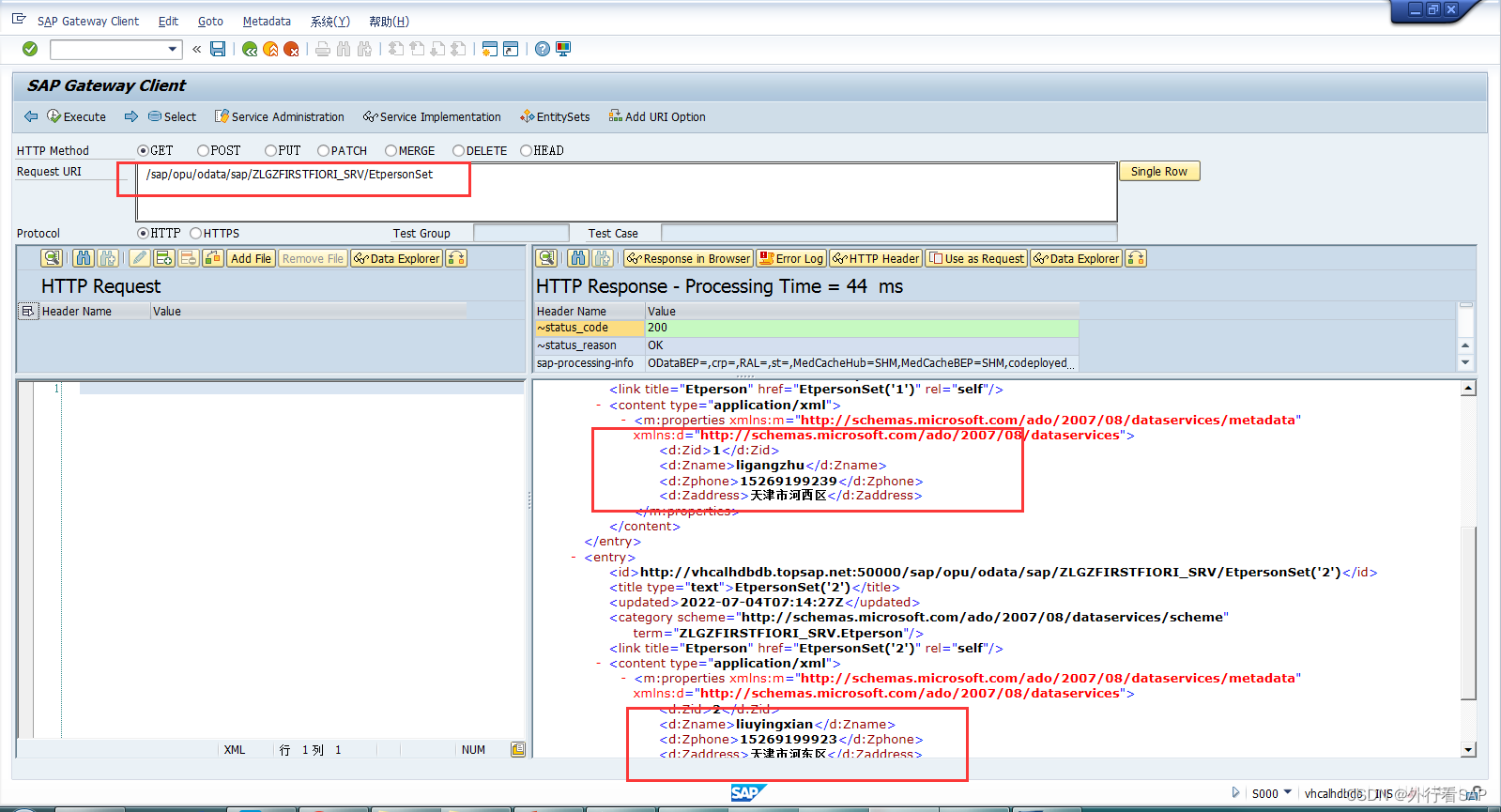Click the blue left arrow before Execute

click(x=31, y=116)
